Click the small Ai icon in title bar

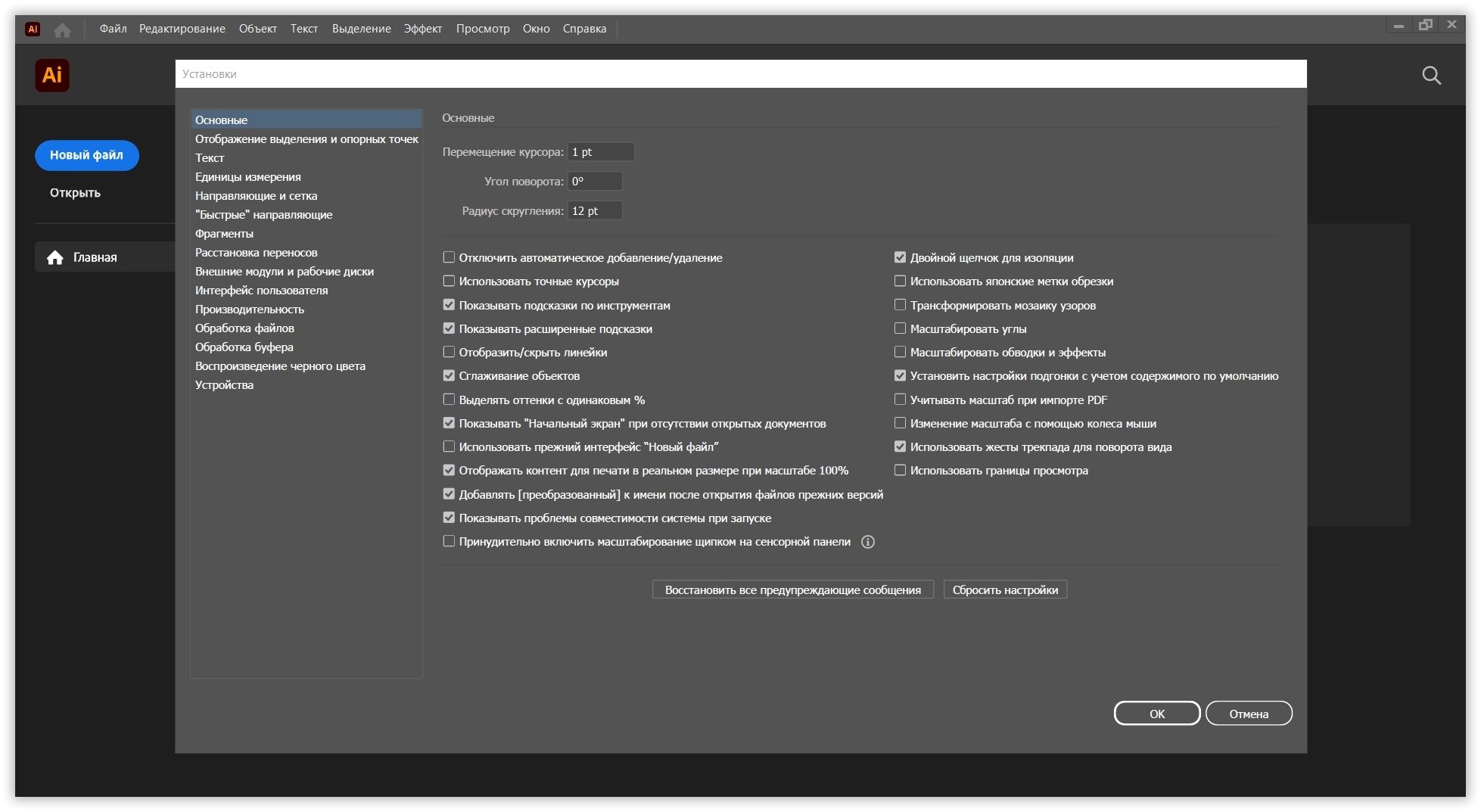(x=33, y=30)
